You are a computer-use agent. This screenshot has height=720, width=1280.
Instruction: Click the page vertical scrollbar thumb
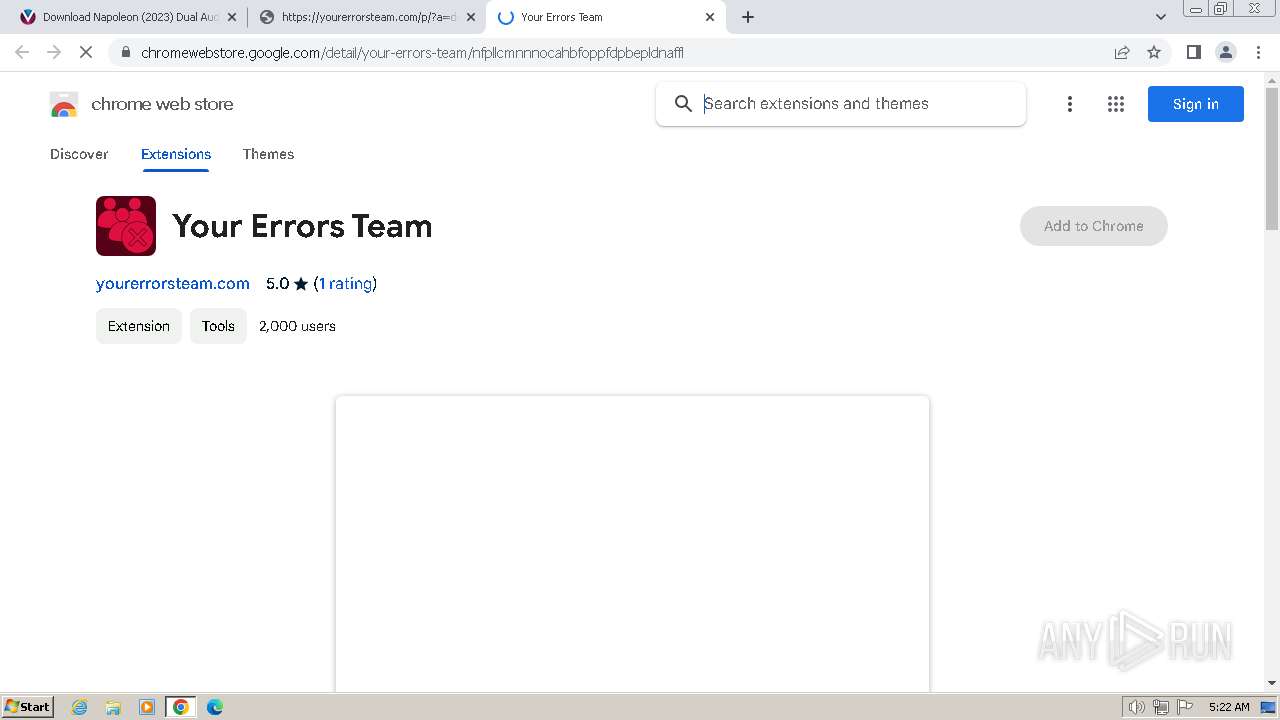tap(1272, 158)
